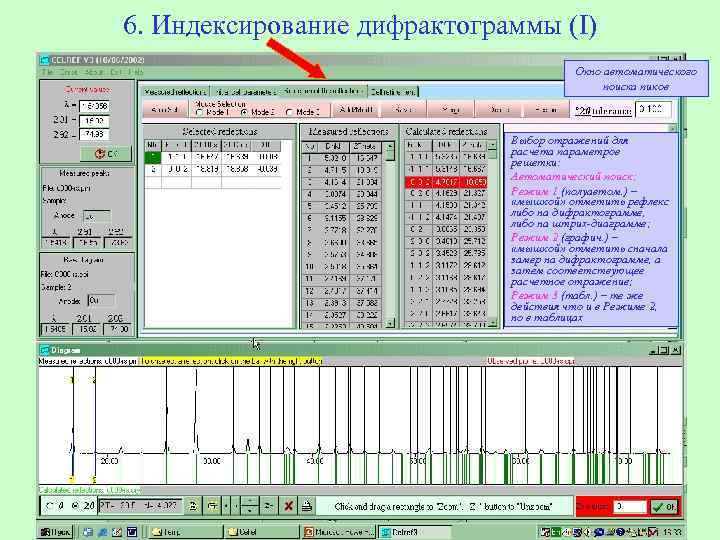Click the yellow icon in the Diagram toolbar
Image resolution: width=720 pixels, height=540 pixels.
click(212, 506)
